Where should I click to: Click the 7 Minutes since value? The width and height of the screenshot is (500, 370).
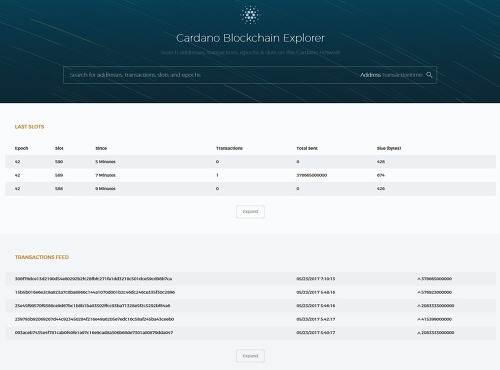click(x=105, y=175)
